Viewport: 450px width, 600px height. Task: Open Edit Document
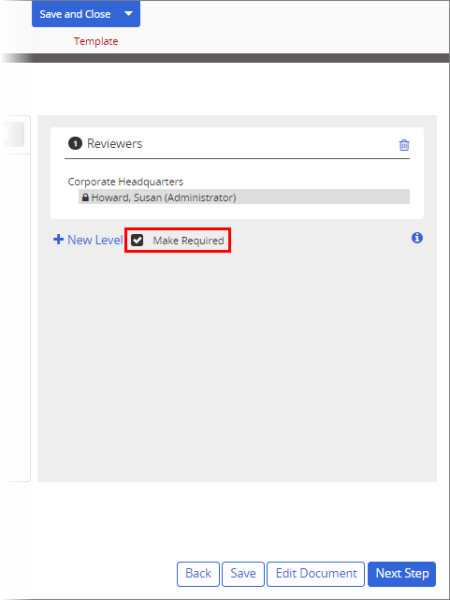[316, 574]
